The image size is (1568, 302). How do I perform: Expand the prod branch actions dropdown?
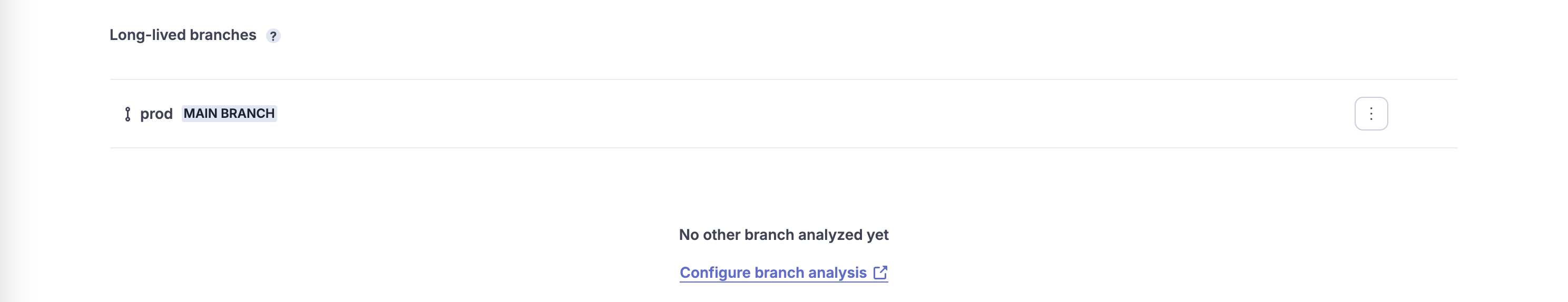point(1371,114)
